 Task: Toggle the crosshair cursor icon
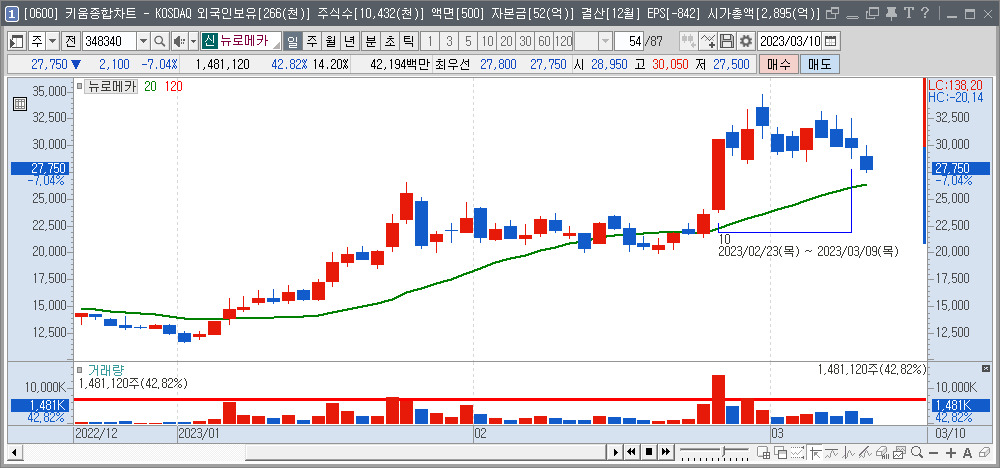coord(814,452)
